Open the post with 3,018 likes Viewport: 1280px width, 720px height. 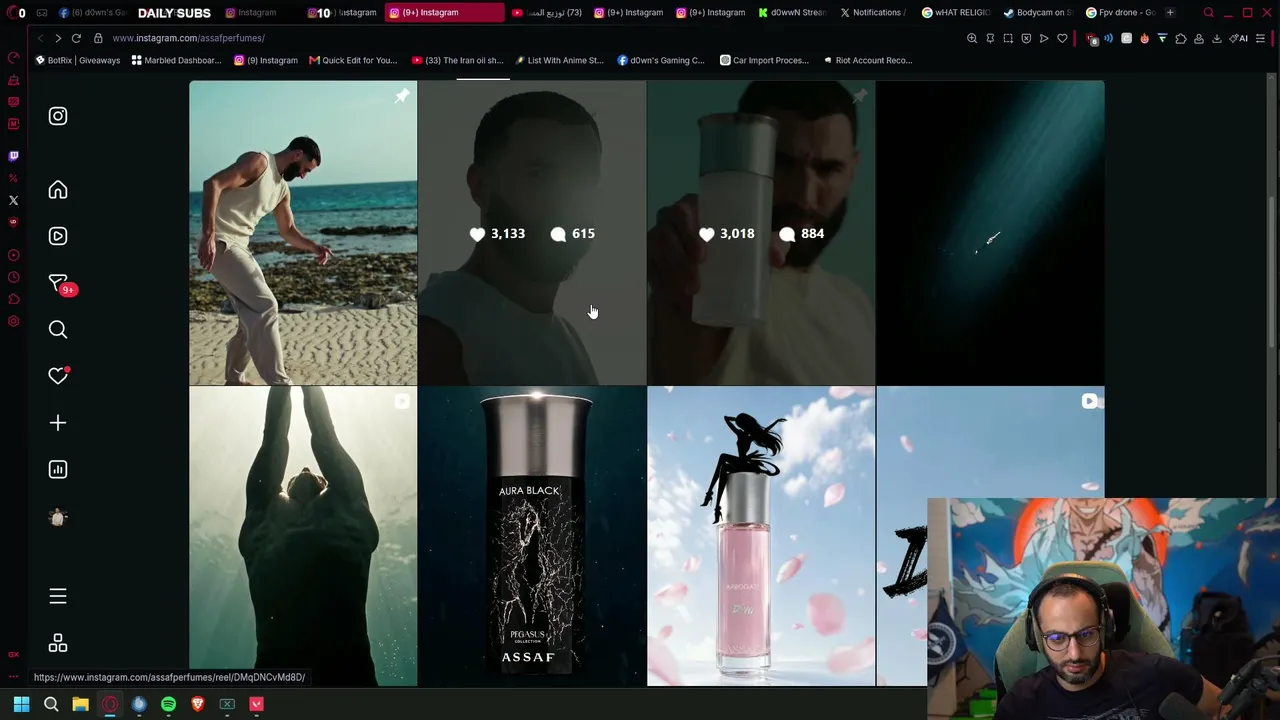pos(761,233)
